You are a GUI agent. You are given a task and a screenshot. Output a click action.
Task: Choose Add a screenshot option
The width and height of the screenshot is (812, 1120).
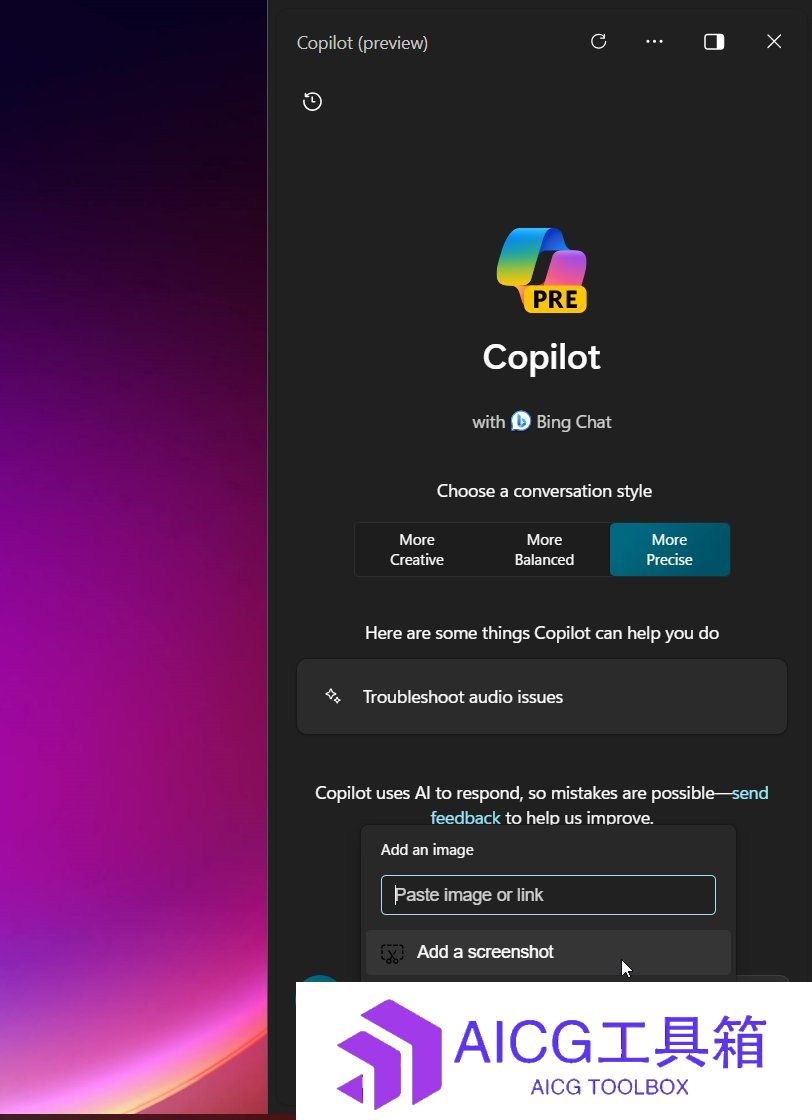click(x=548, y=952)
